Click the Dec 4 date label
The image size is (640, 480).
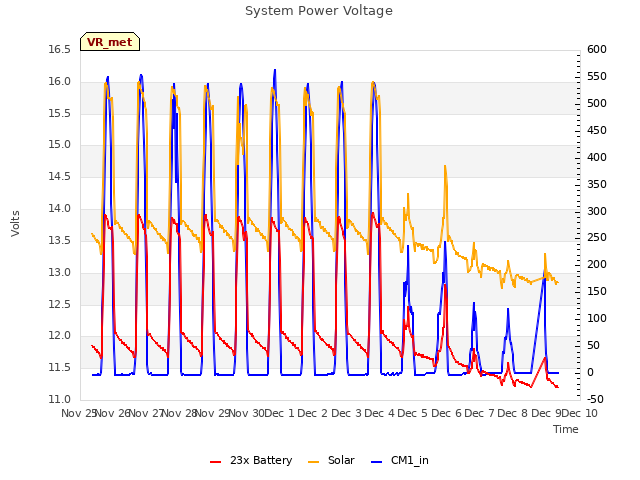pos(380,414)
